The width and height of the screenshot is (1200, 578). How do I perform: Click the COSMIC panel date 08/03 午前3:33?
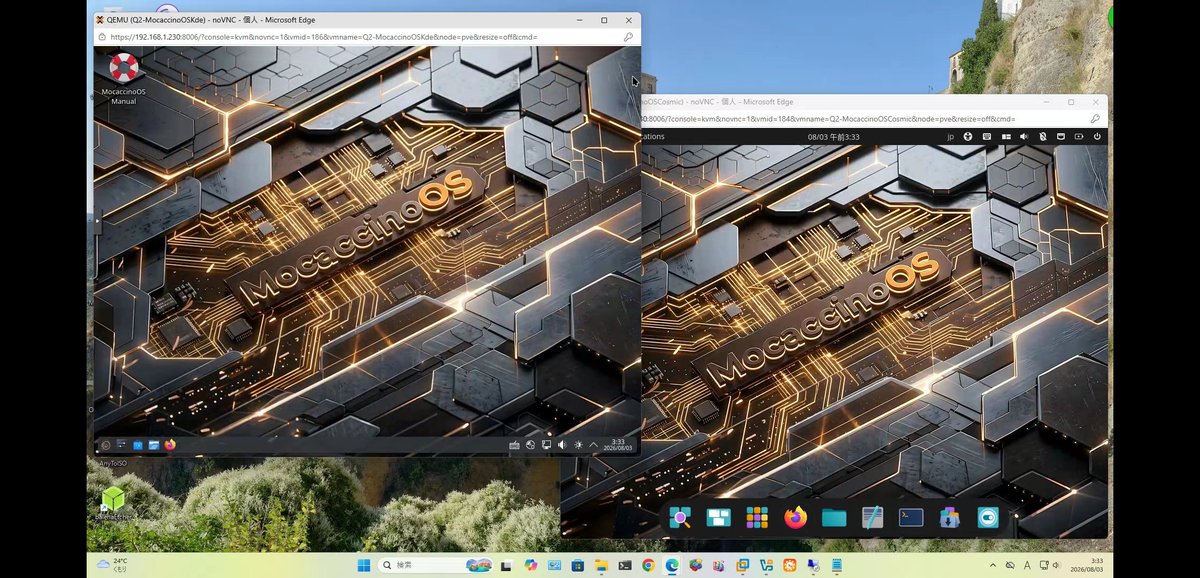(833, 136)
